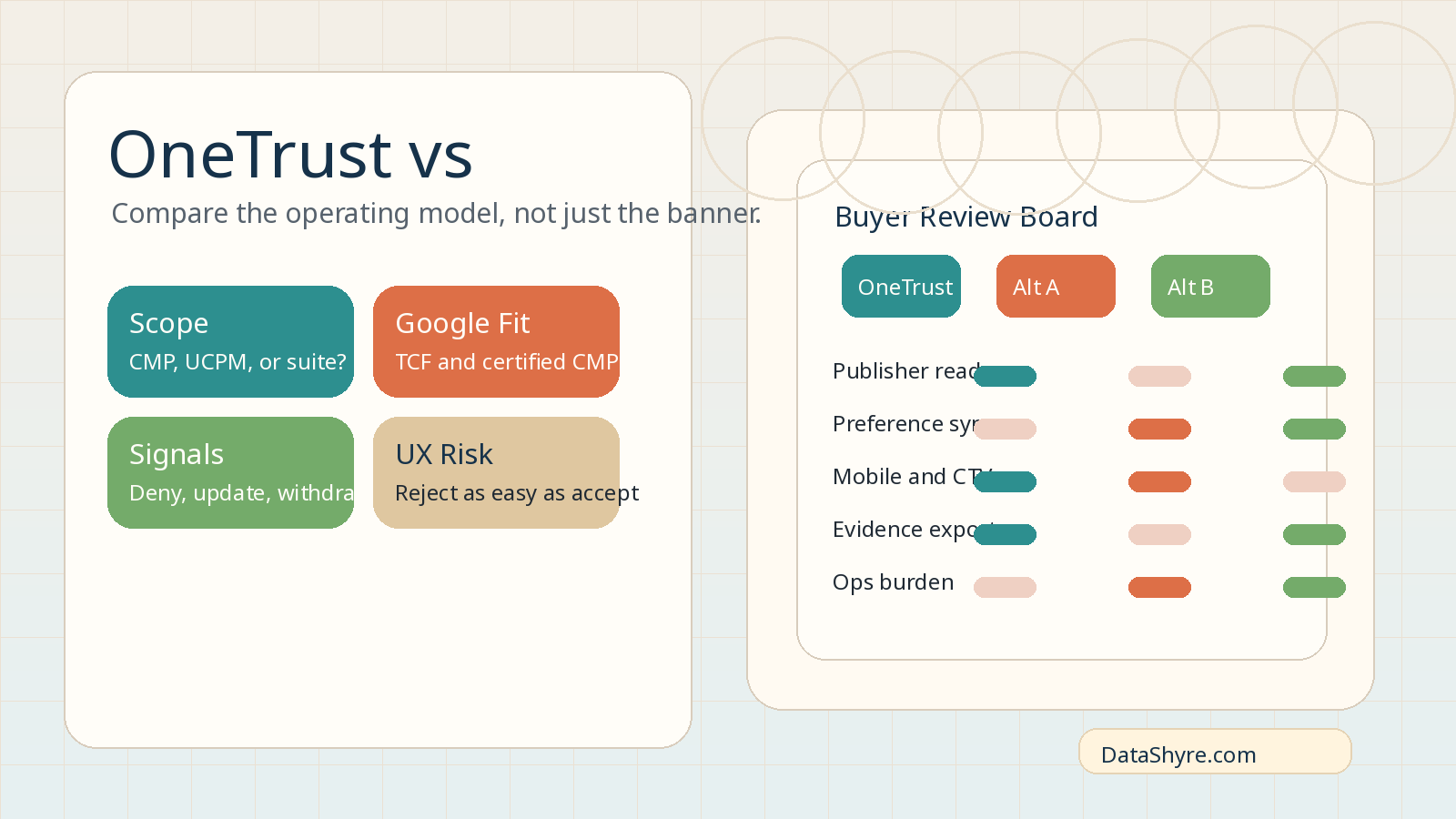Screen dimensions: 1456x819
Task: Select the Signals card
Action: pyautogui.click(x=230, y=472)
